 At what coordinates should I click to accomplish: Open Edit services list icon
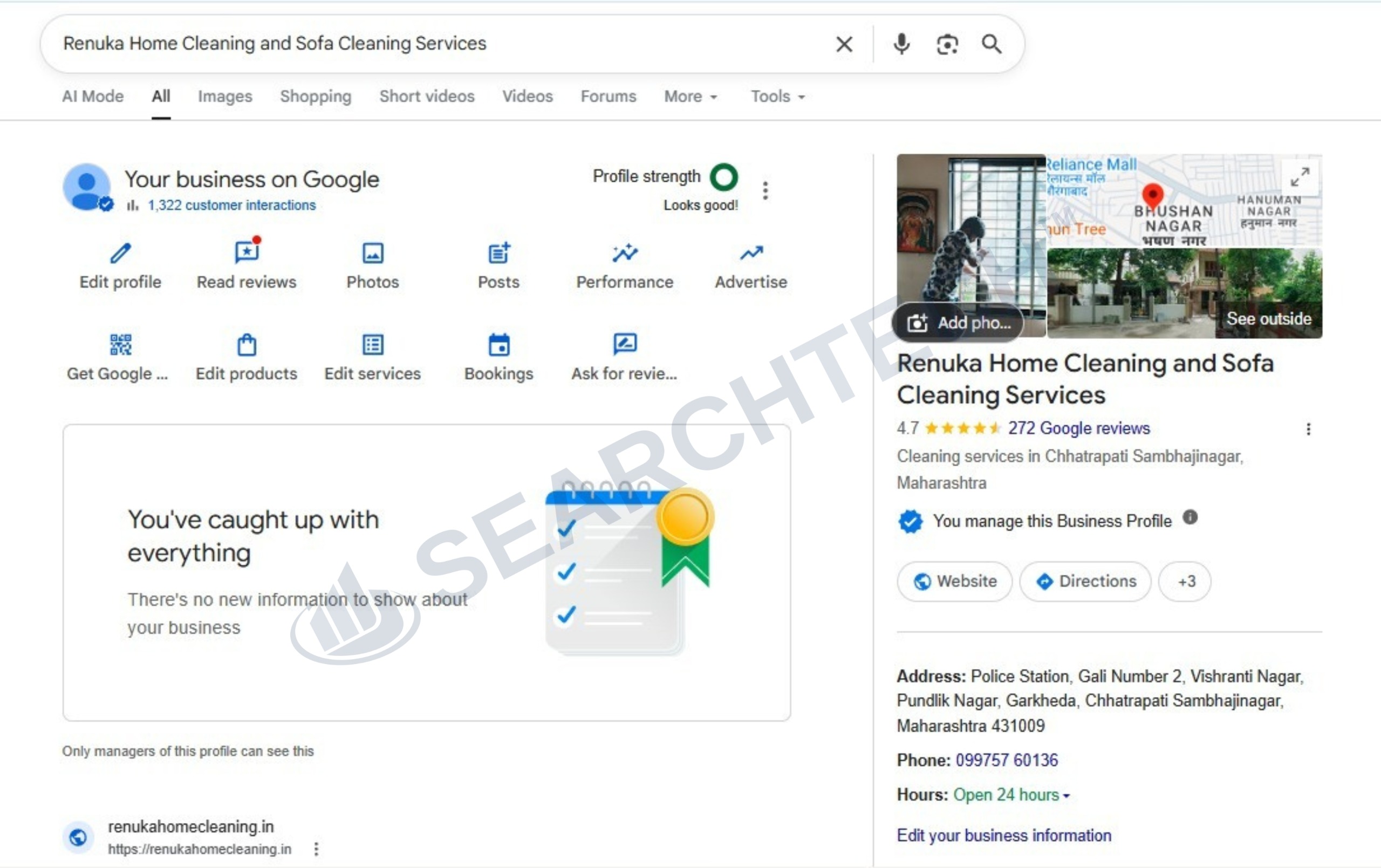373,345
